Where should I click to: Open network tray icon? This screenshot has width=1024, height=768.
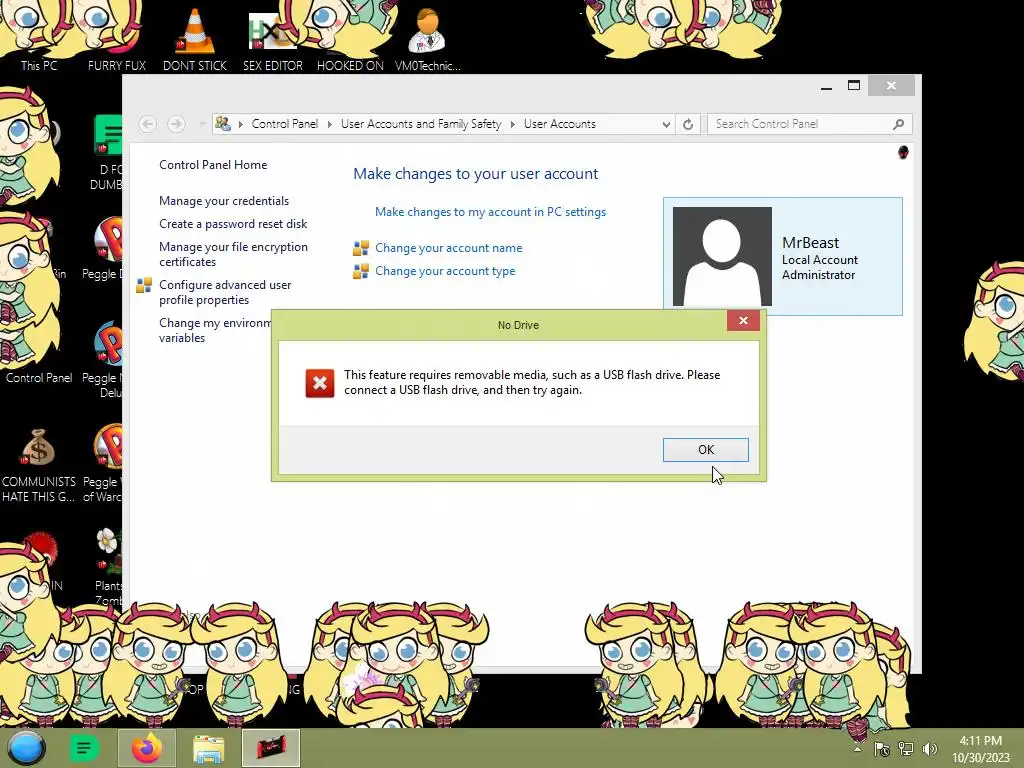click(906, 749)
